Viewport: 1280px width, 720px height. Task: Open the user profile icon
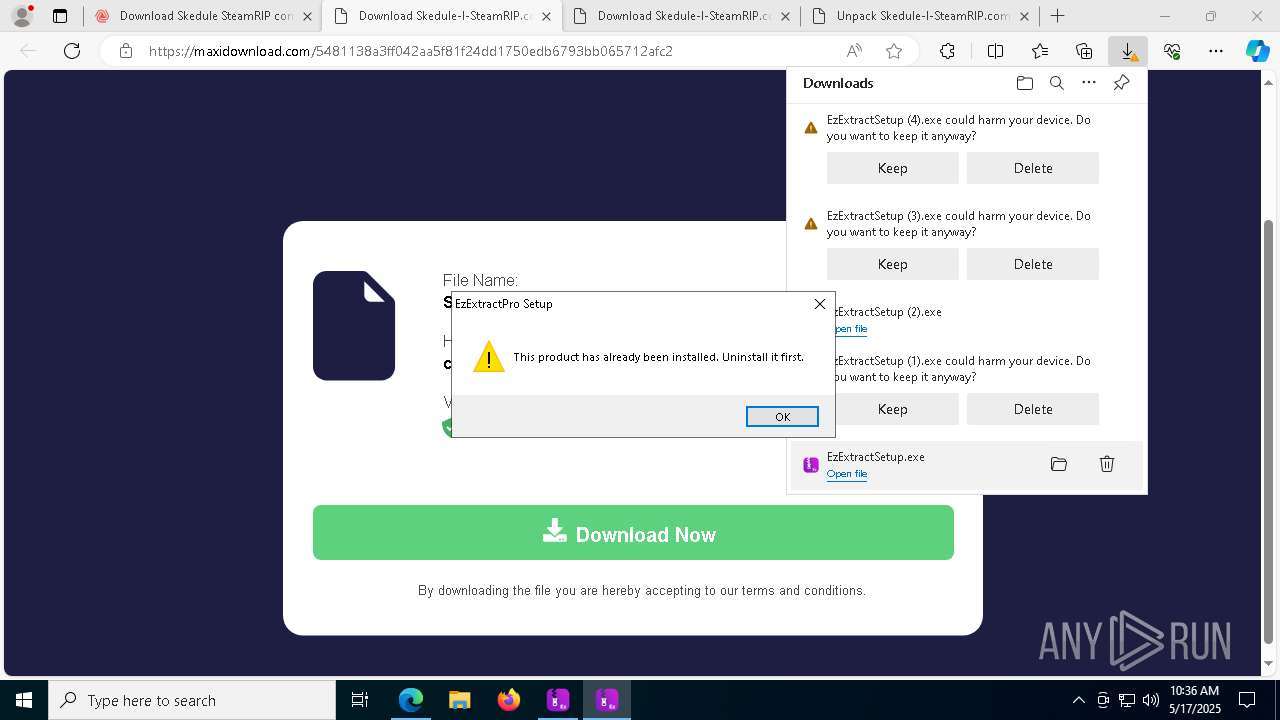[22, 16]
